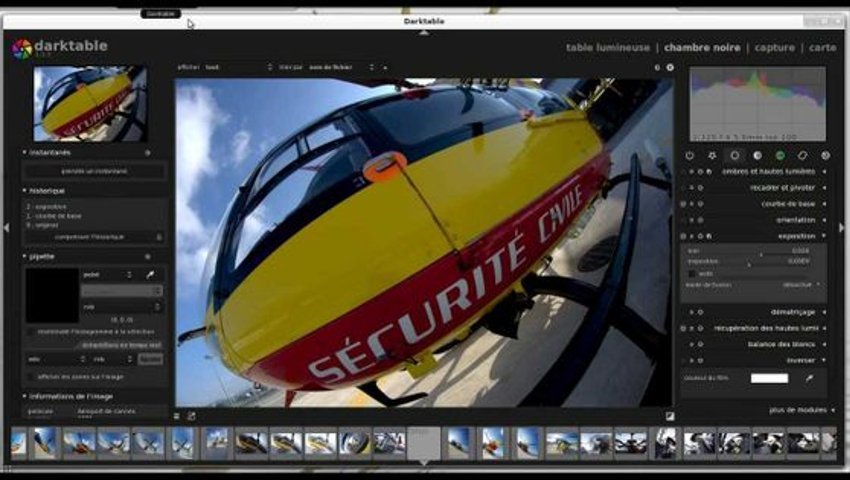Toggle the orientation module on/off
This screenshot has height=480, width=850.
(x=683, y=220)
